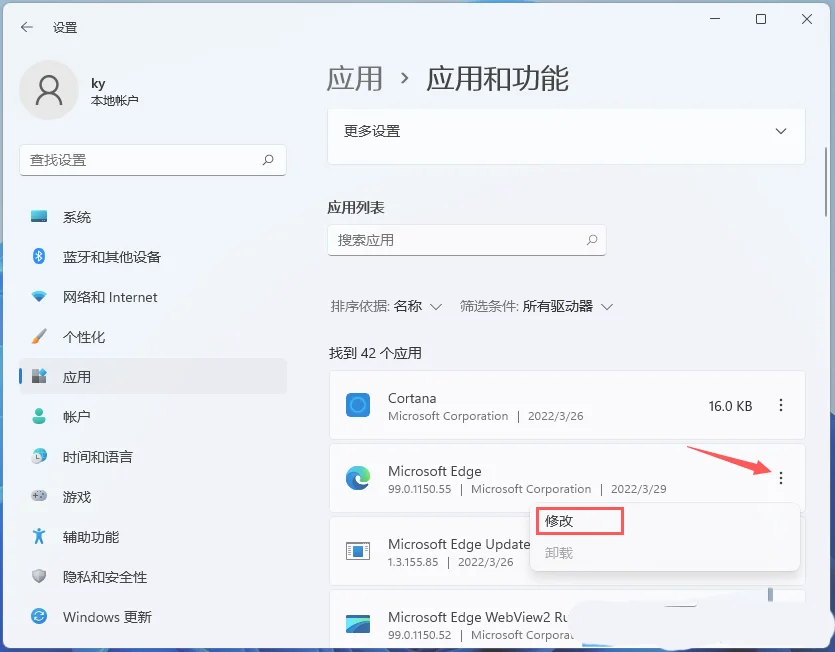Click the 本地帐户 label under ky
Image resolution: width=835 pixels, height=652 pixels.
(x=114, y=101)
